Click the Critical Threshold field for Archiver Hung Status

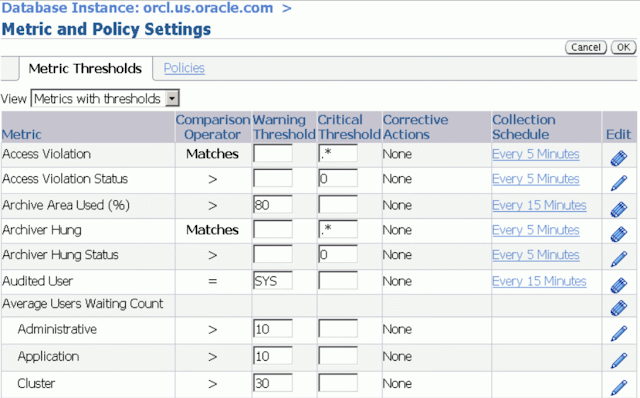[338, 254]
